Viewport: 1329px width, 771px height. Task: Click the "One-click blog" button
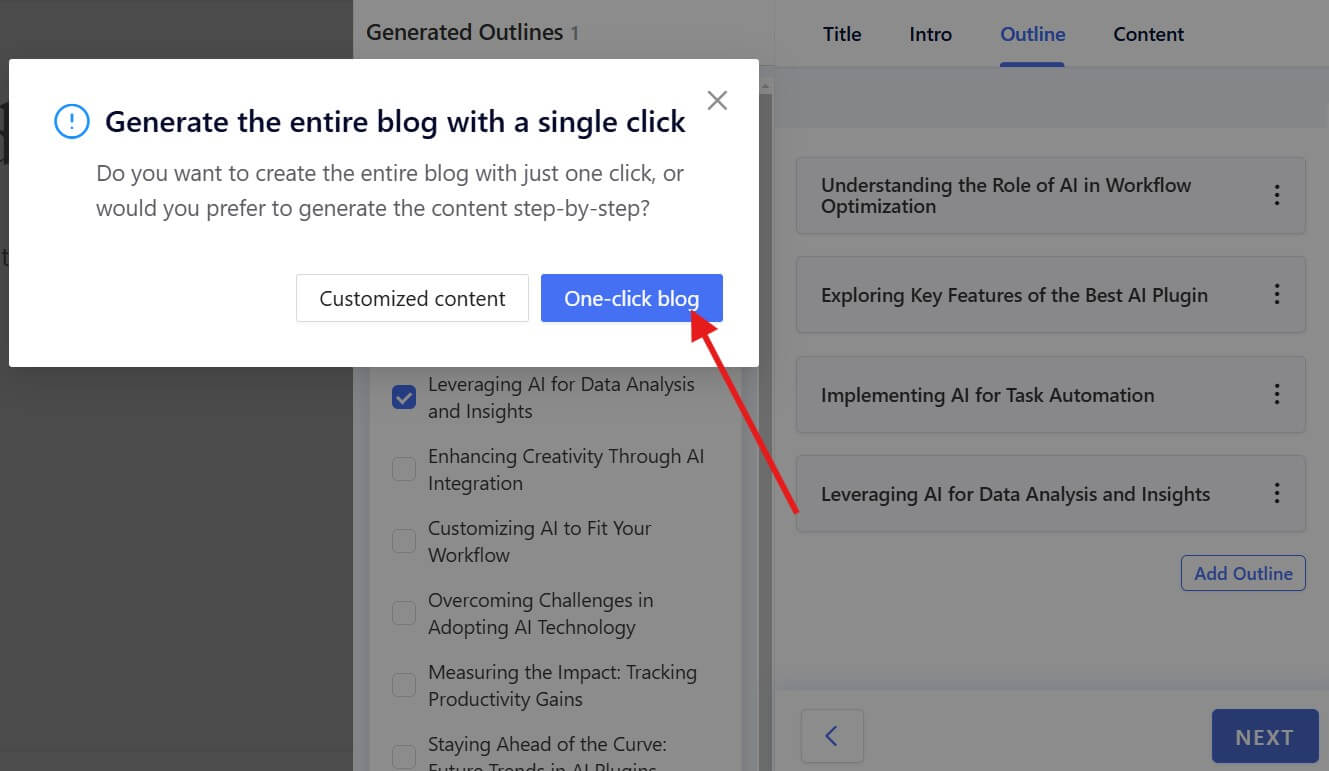[631, 298]
